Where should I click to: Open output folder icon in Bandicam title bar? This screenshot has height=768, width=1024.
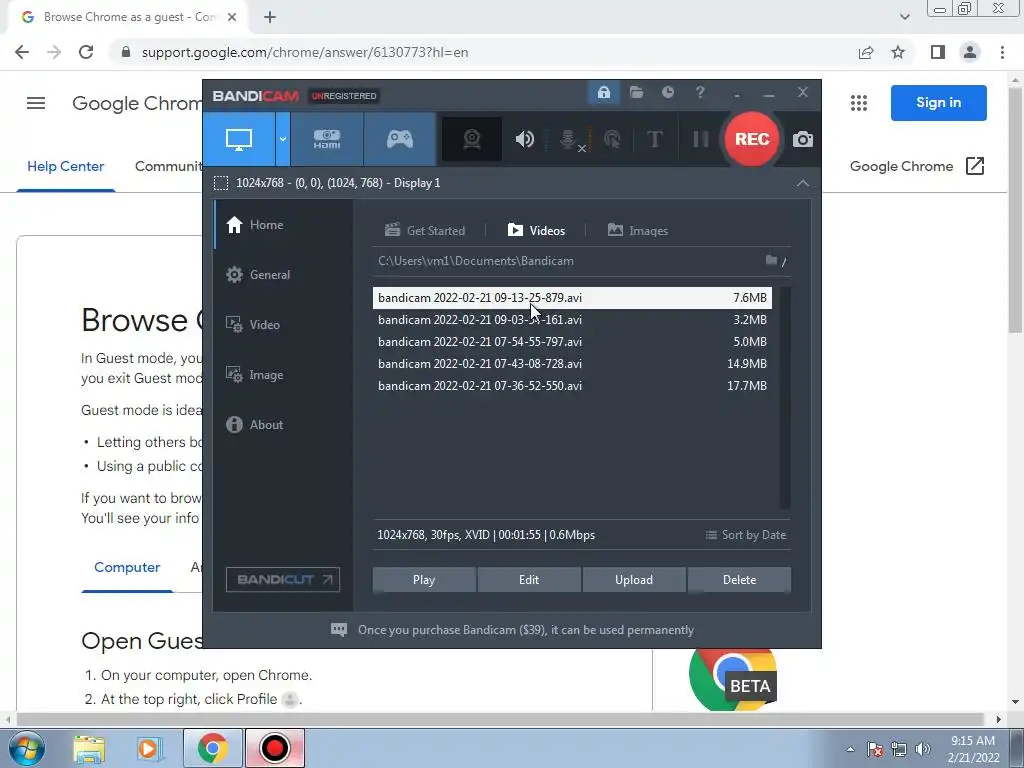coord(636,93)
